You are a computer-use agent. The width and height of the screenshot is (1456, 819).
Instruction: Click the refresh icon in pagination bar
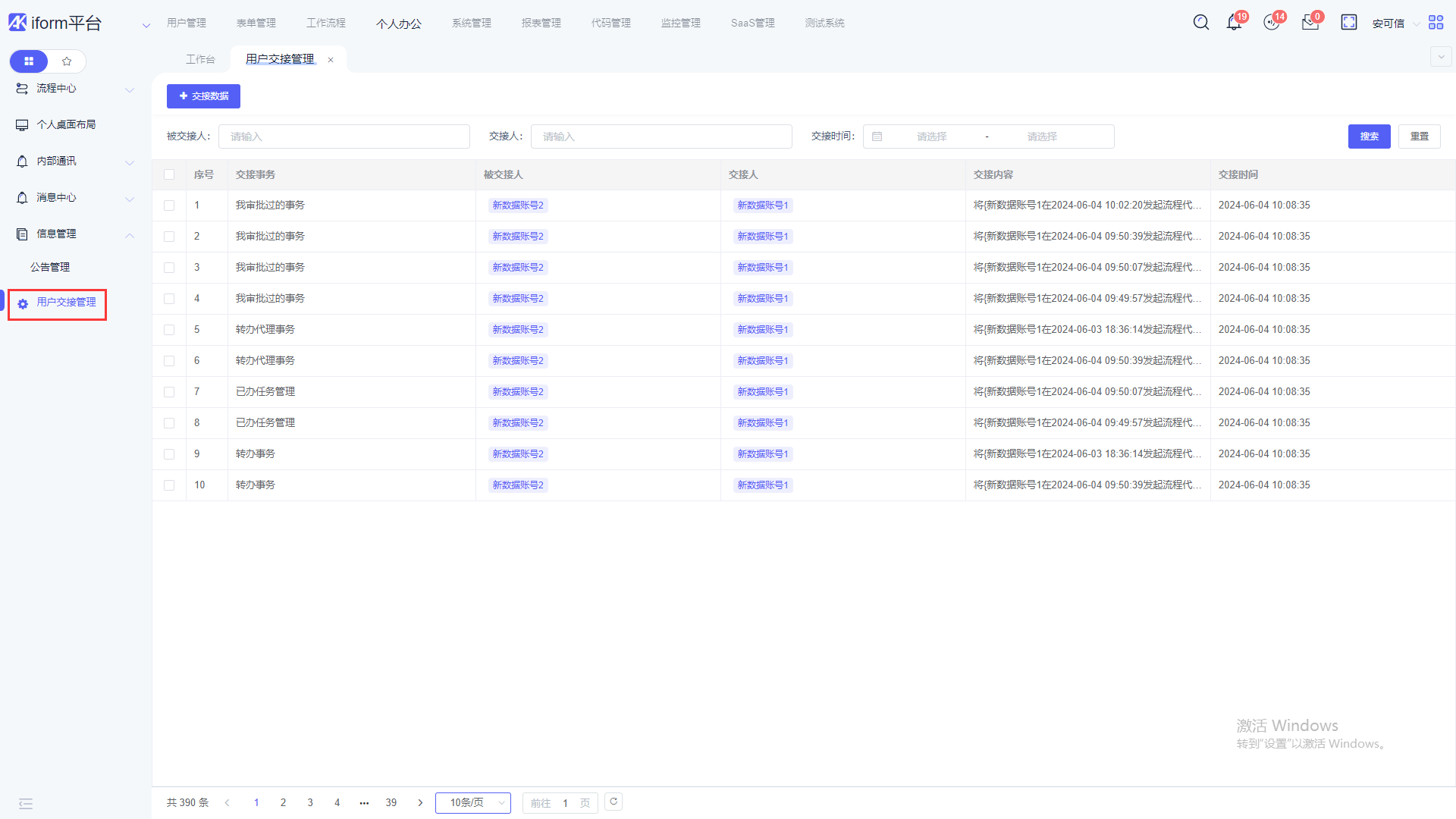(613, 802)
